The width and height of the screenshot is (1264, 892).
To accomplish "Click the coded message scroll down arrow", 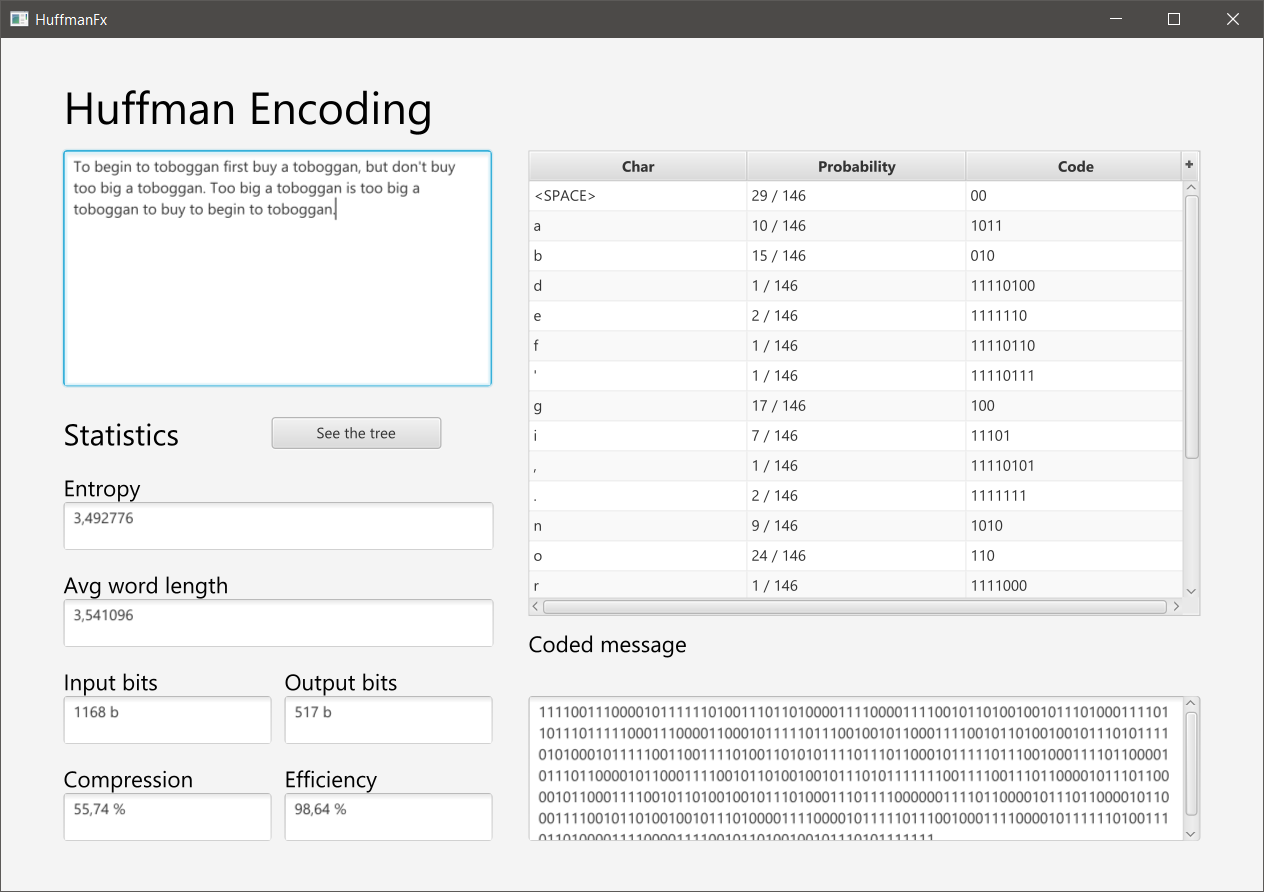I will 1191,833.
